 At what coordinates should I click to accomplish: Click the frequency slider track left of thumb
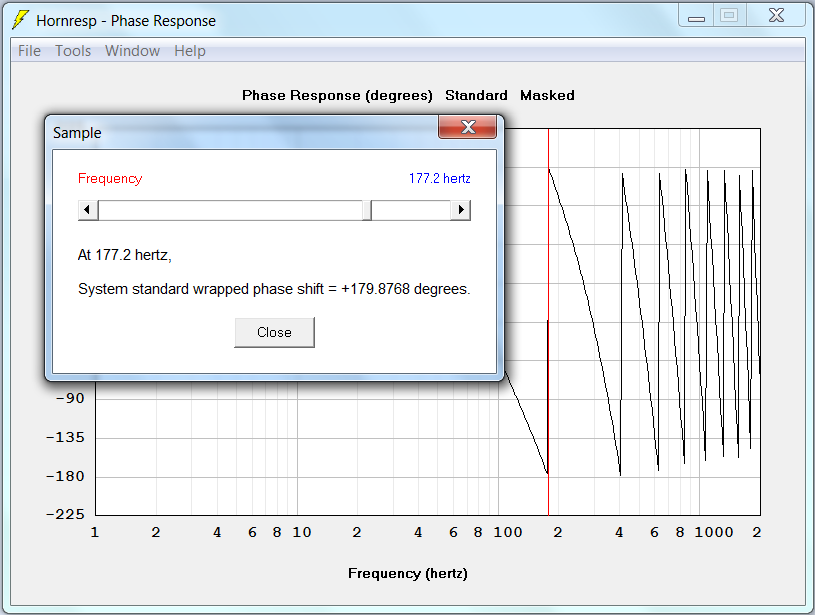click(230, 210)
